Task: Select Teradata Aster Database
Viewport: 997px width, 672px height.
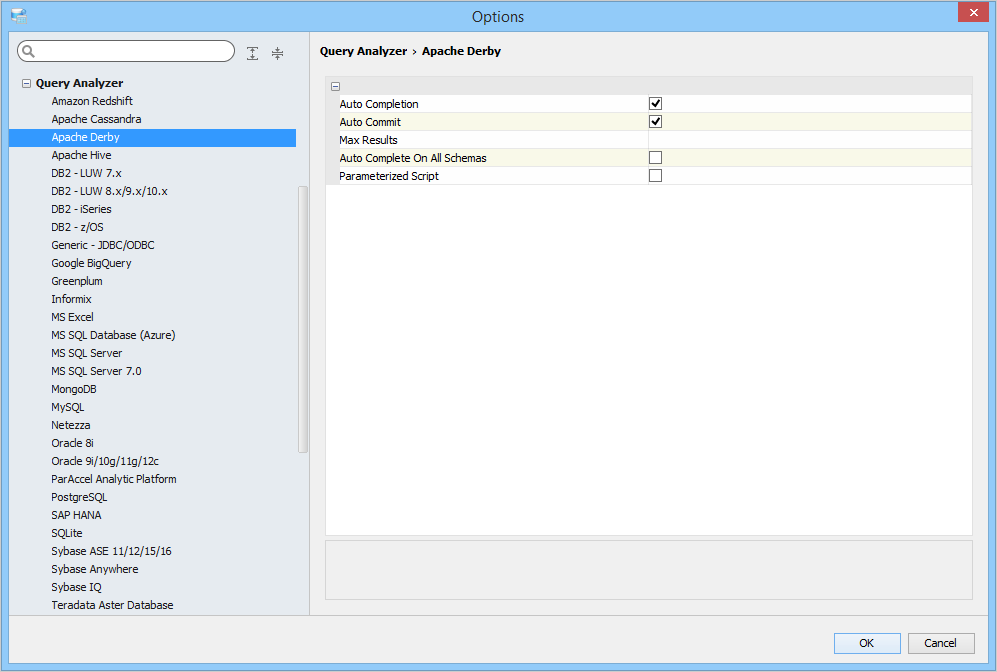Action: coord(113,605)
